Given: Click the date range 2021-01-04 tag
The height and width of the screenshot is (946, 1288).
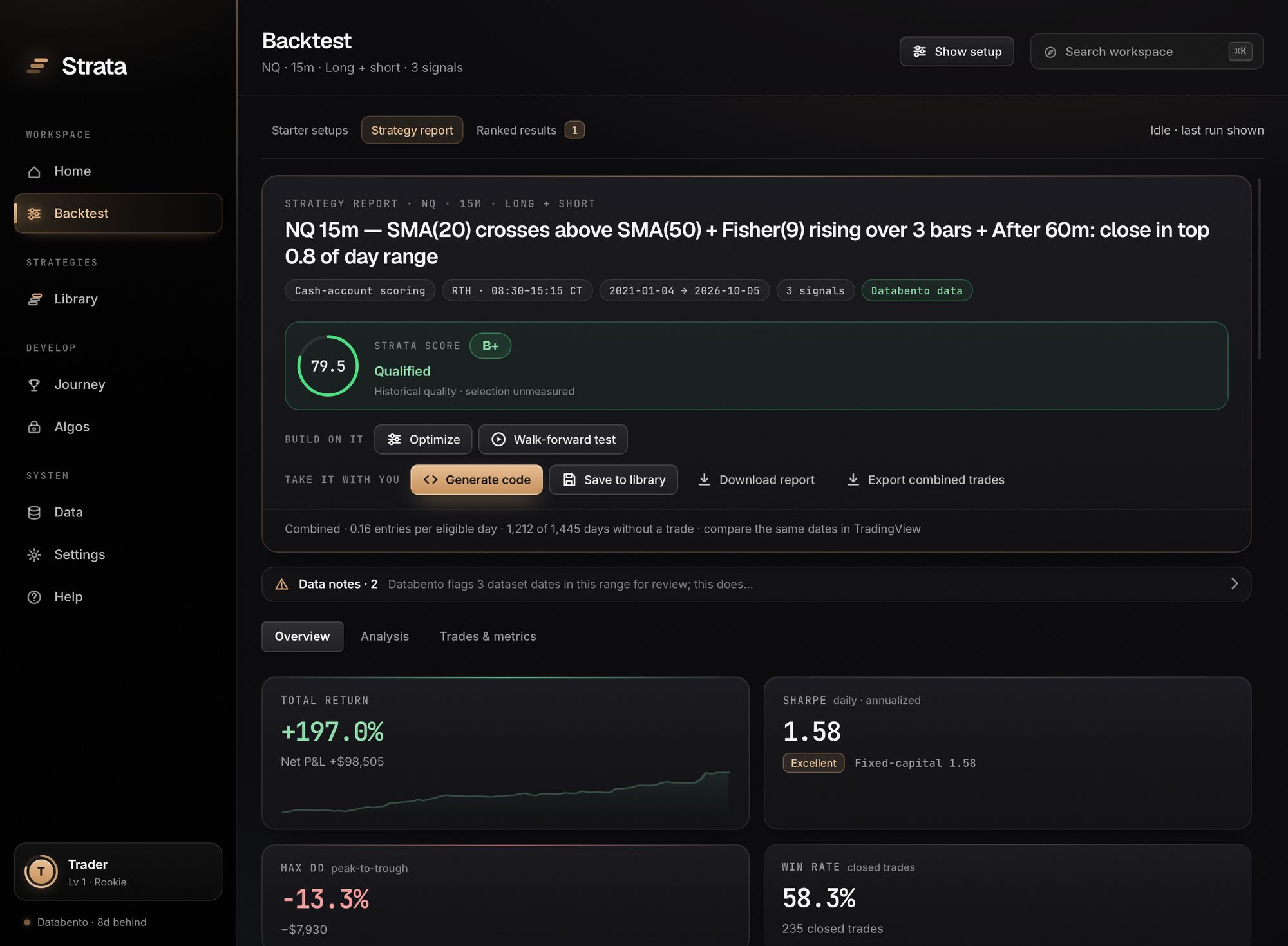Looking at the screenshot, I should click(x=684, y=290).
